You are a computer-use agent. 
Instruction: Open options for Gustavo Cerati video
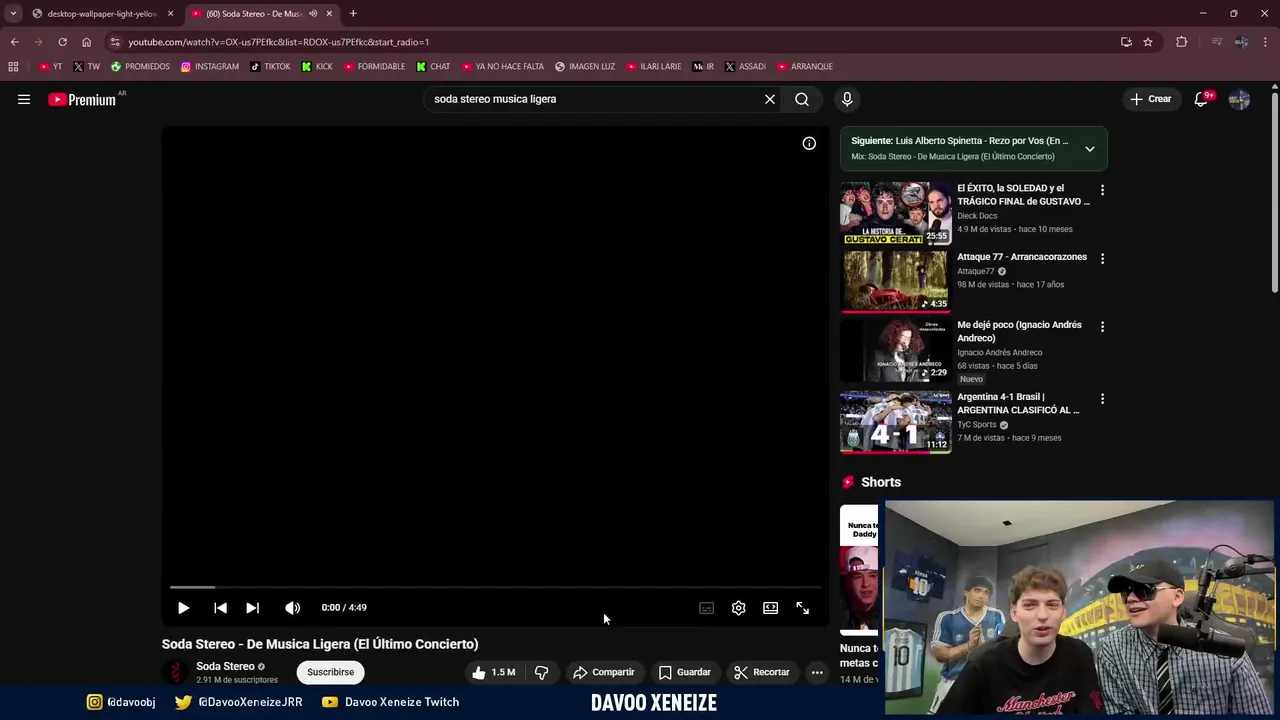point(1102,190)
